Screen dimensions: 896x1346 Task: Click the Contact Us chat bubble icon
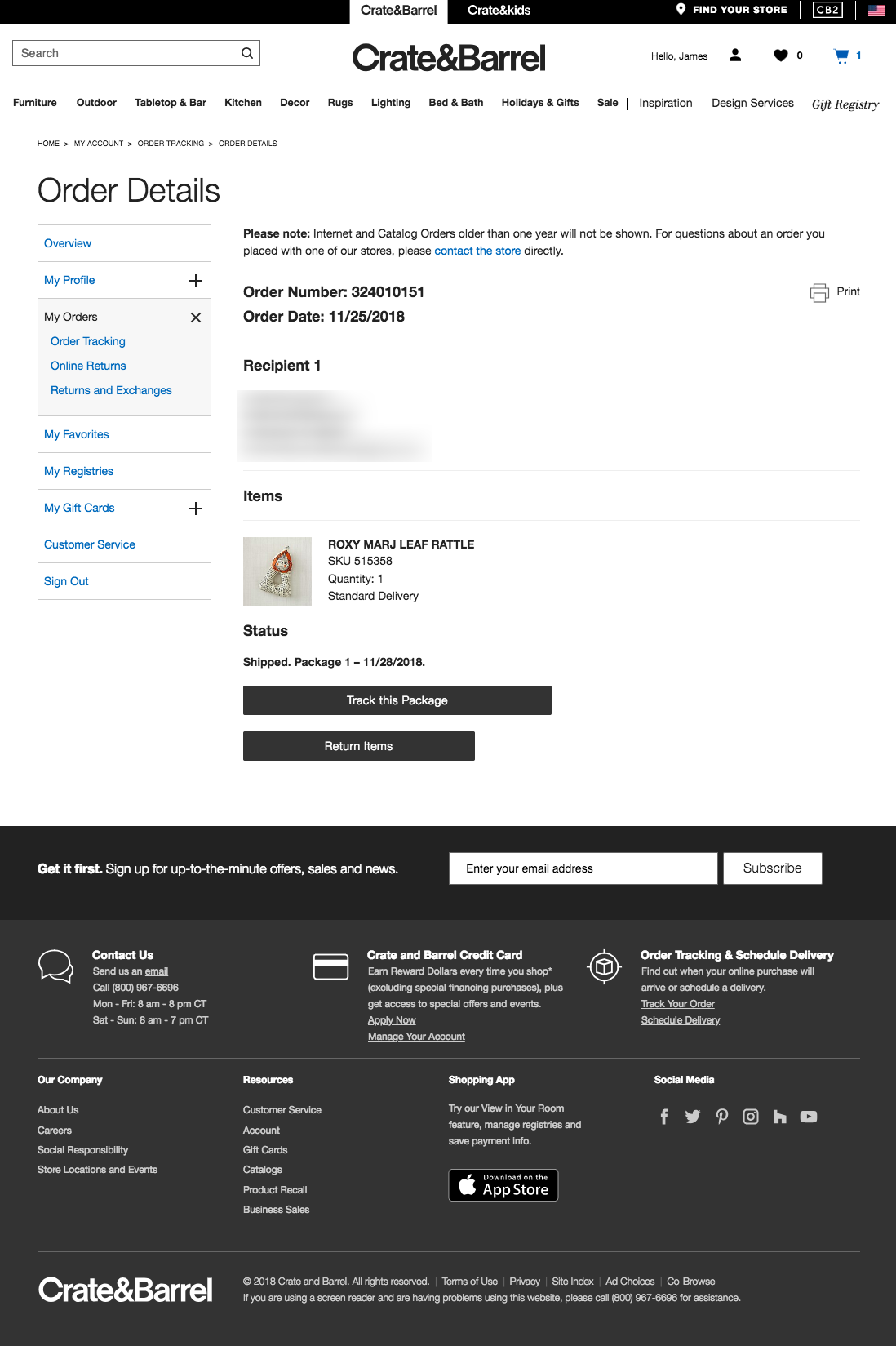(56, 966)
